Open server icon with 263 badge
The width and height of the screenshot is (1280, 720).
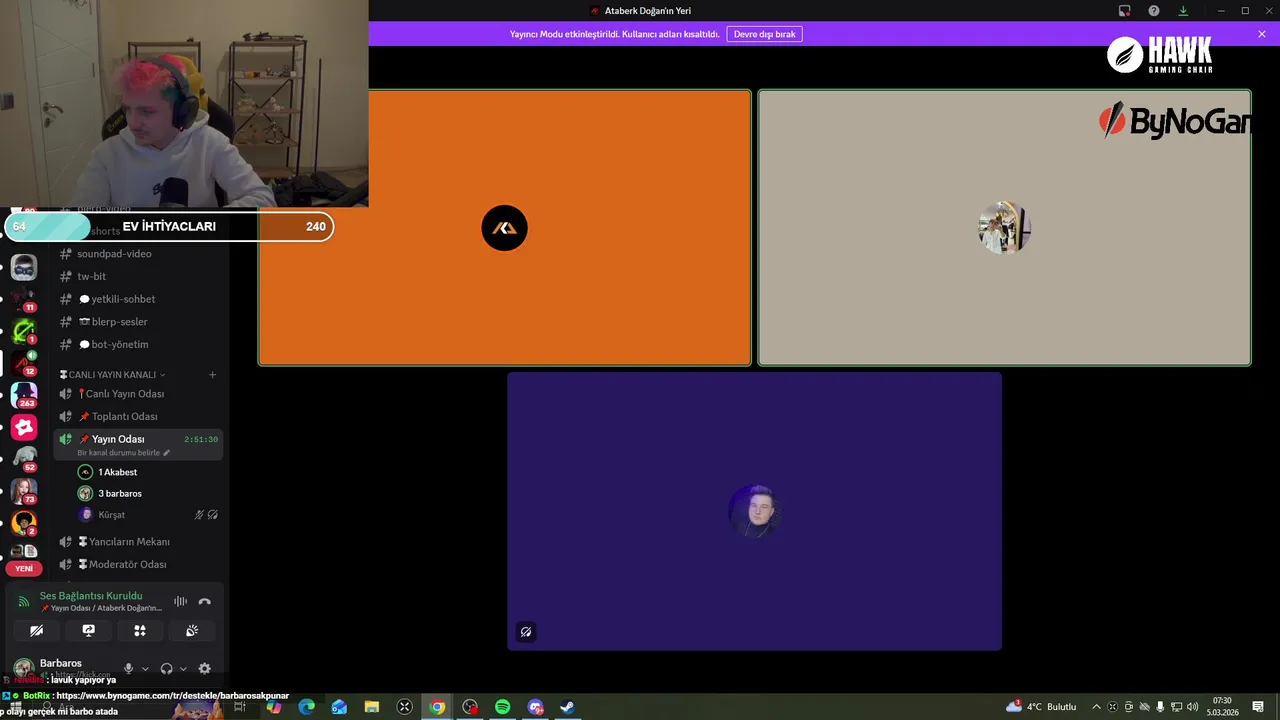[x=24, y=394]
